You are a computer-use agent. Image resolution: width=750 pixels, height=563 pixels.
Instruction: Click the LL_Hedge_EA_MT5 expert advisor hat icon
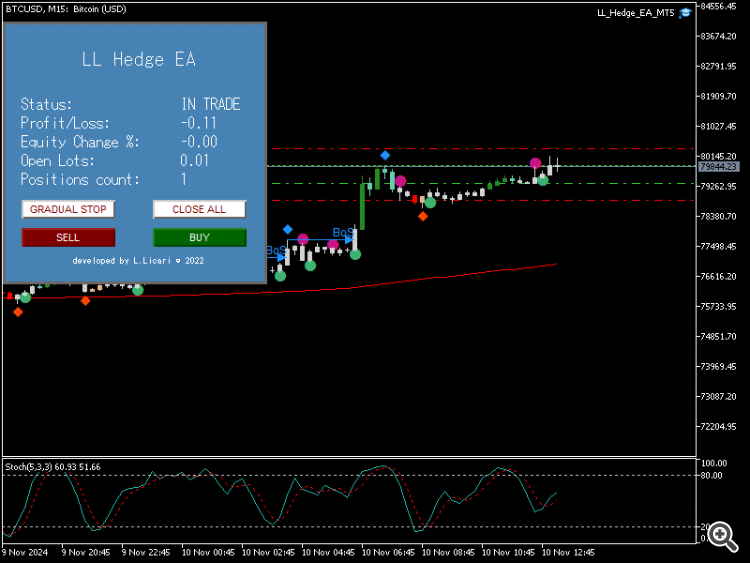click(x=685, y=13)
